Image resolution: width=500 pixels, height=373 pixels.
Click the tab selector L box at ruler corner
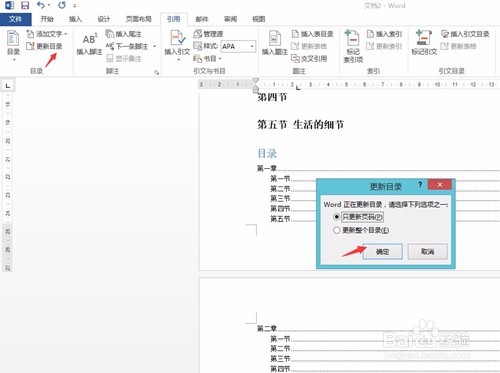pos(8,86)
